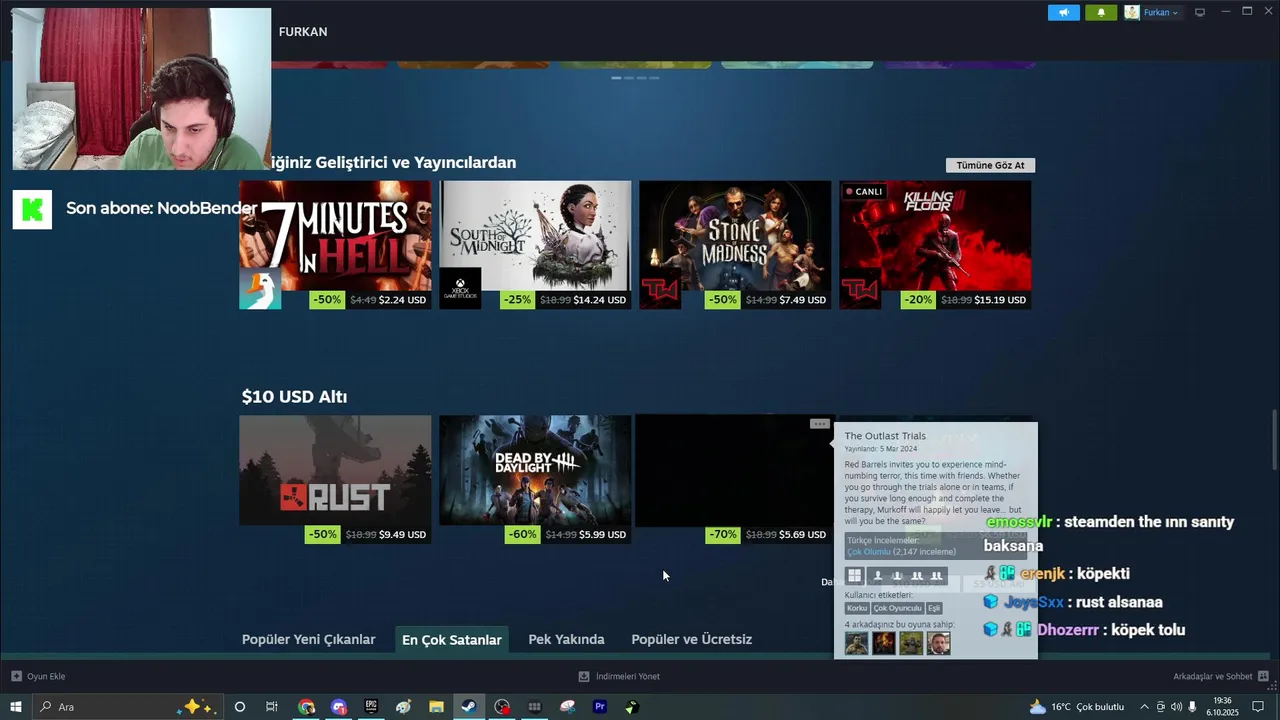Open File Explorer folder icon on taskbar
The image size is (1280, 720).
pos(436,707)
